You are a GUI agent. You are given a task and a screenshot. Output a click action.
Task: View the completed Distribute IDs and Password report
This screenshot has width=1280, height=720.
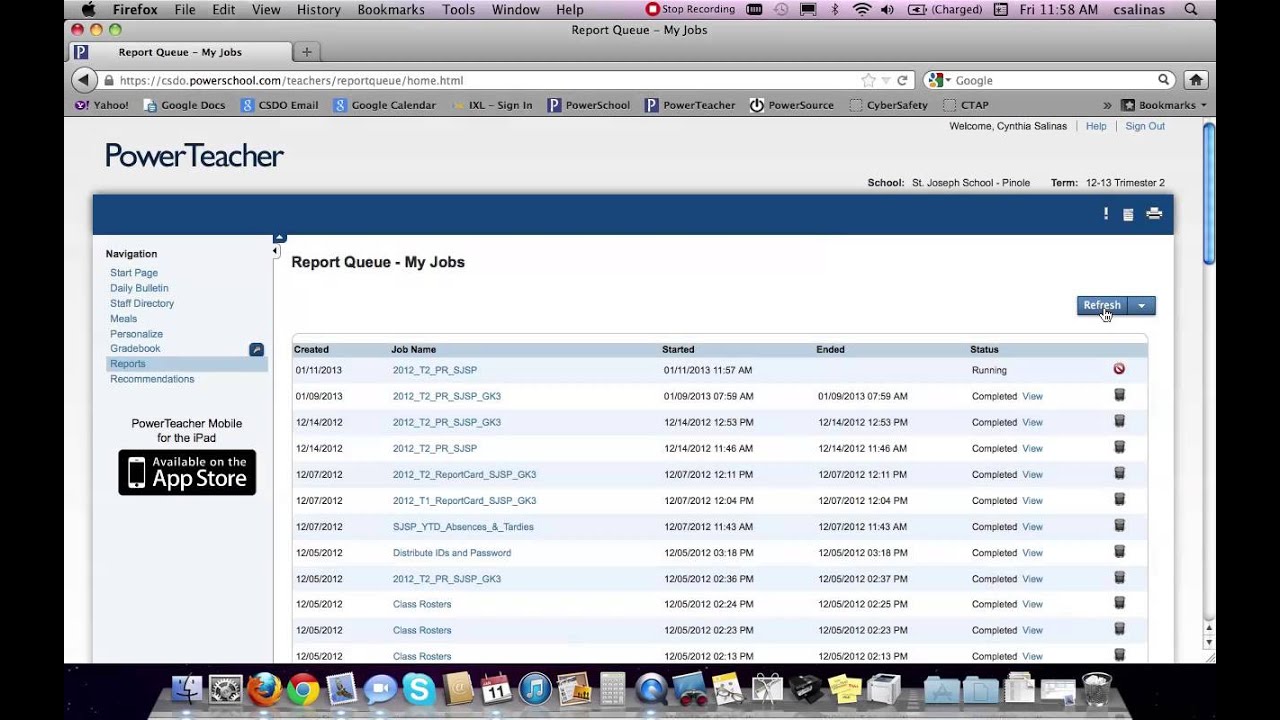(x=1032, y=553)
